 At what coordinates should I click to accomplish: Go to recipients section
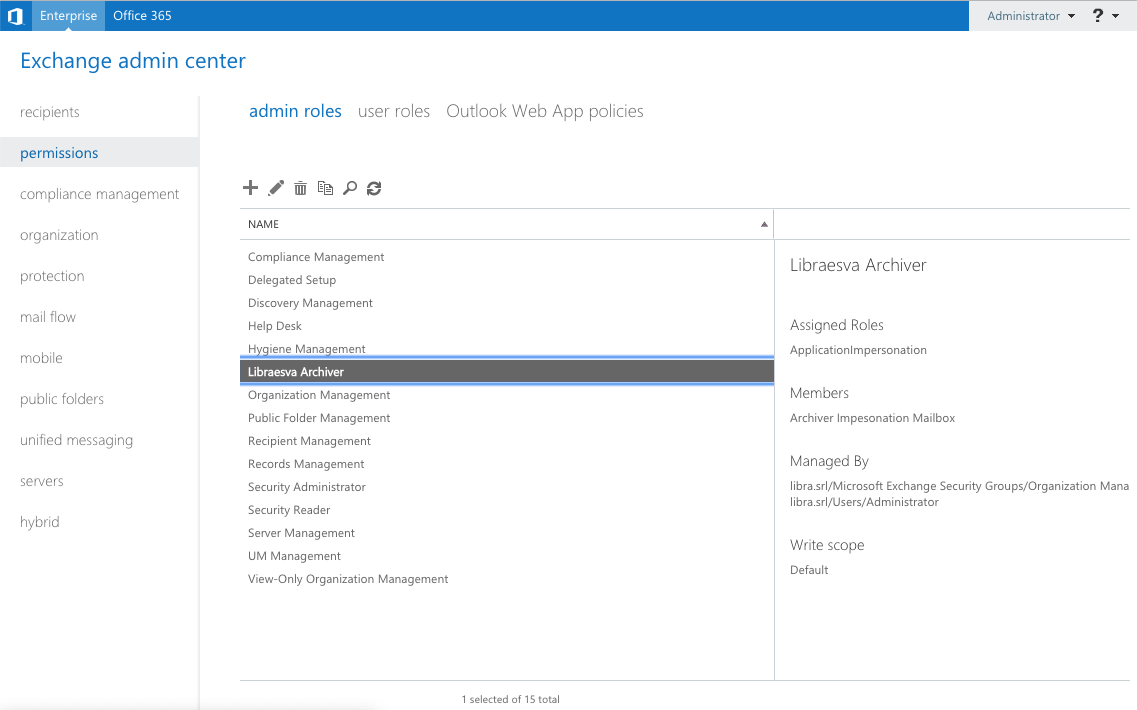click(x=49, y=112)
